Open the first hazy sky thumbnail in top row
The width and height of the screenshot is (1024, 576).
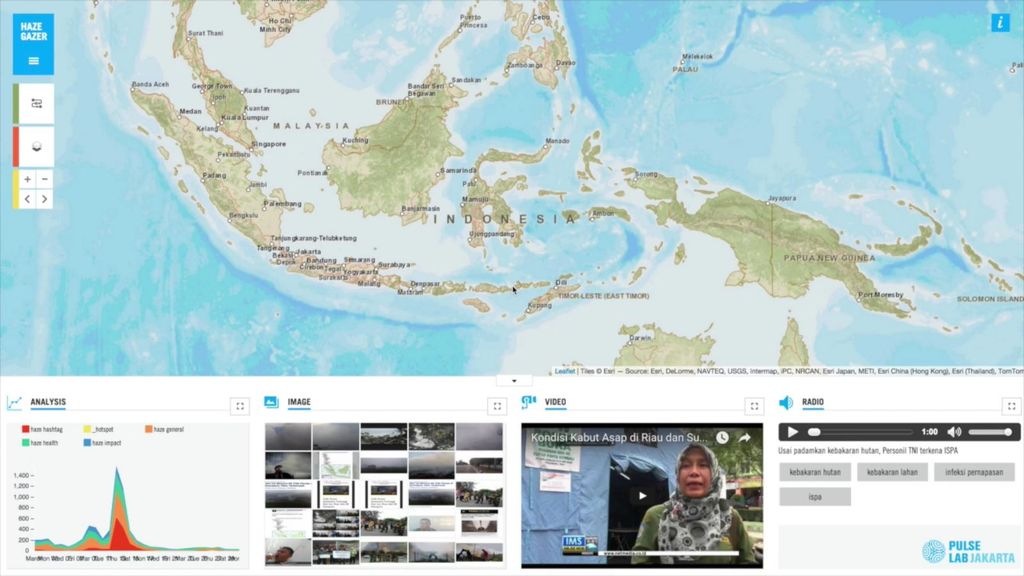point(288,437)
